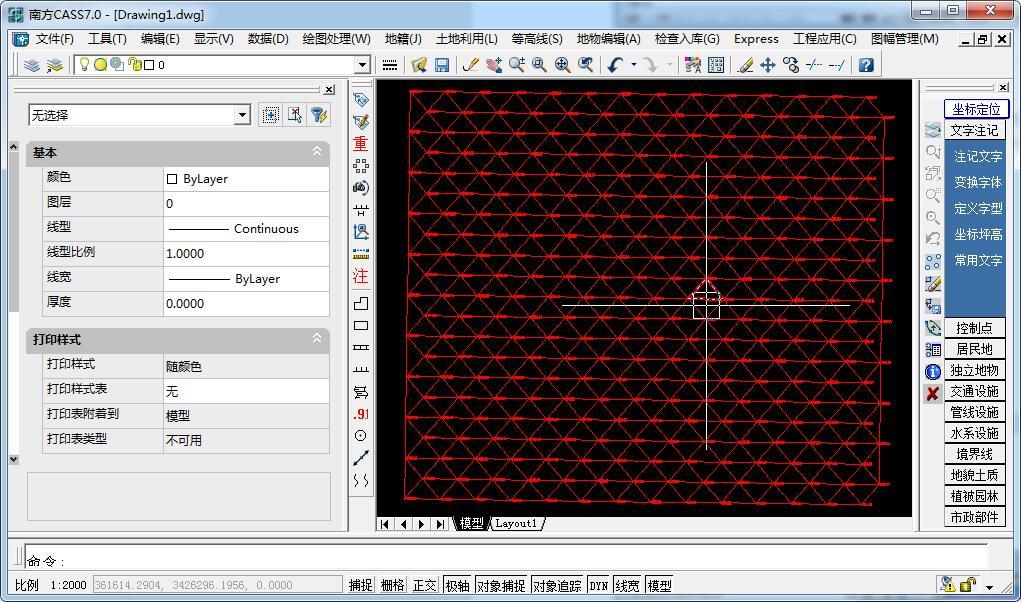
Task: Toggle 对象捕捉 object snap mode
Action: pos(500,585)
